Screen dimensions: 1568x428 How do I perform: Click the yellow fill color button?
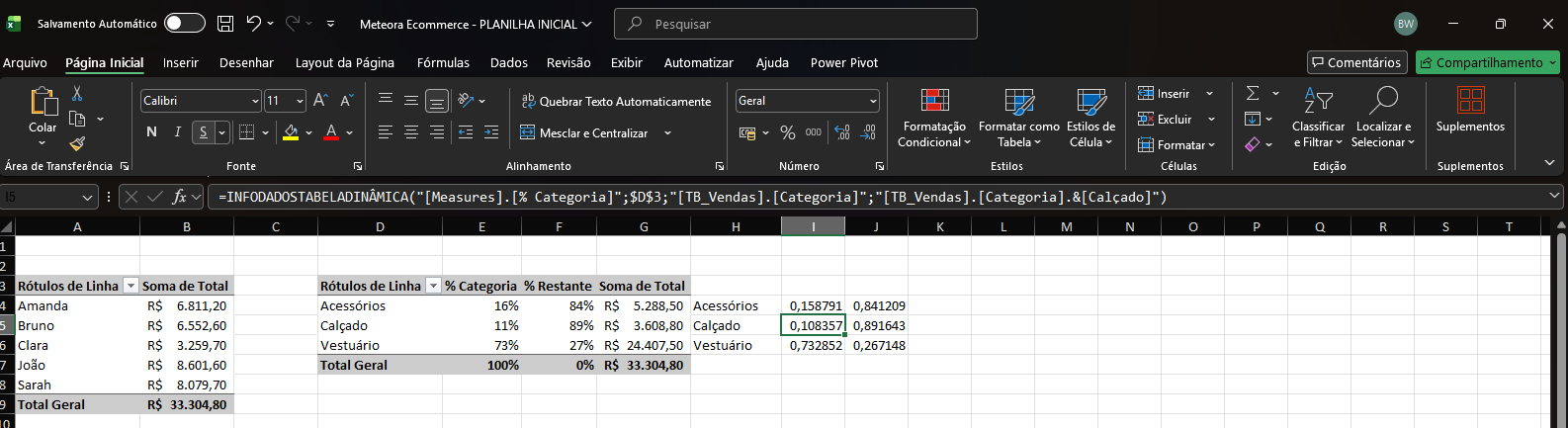(x=291, y=132)
